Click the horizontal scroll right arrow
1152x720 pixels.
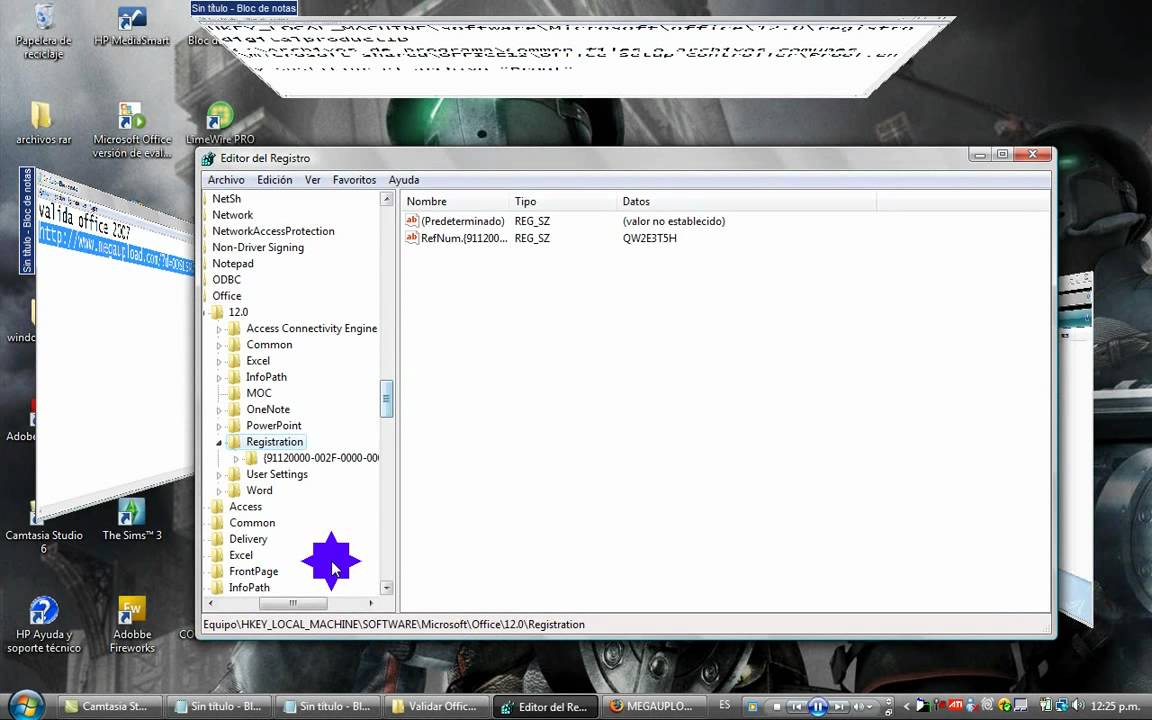coord(372,603)
